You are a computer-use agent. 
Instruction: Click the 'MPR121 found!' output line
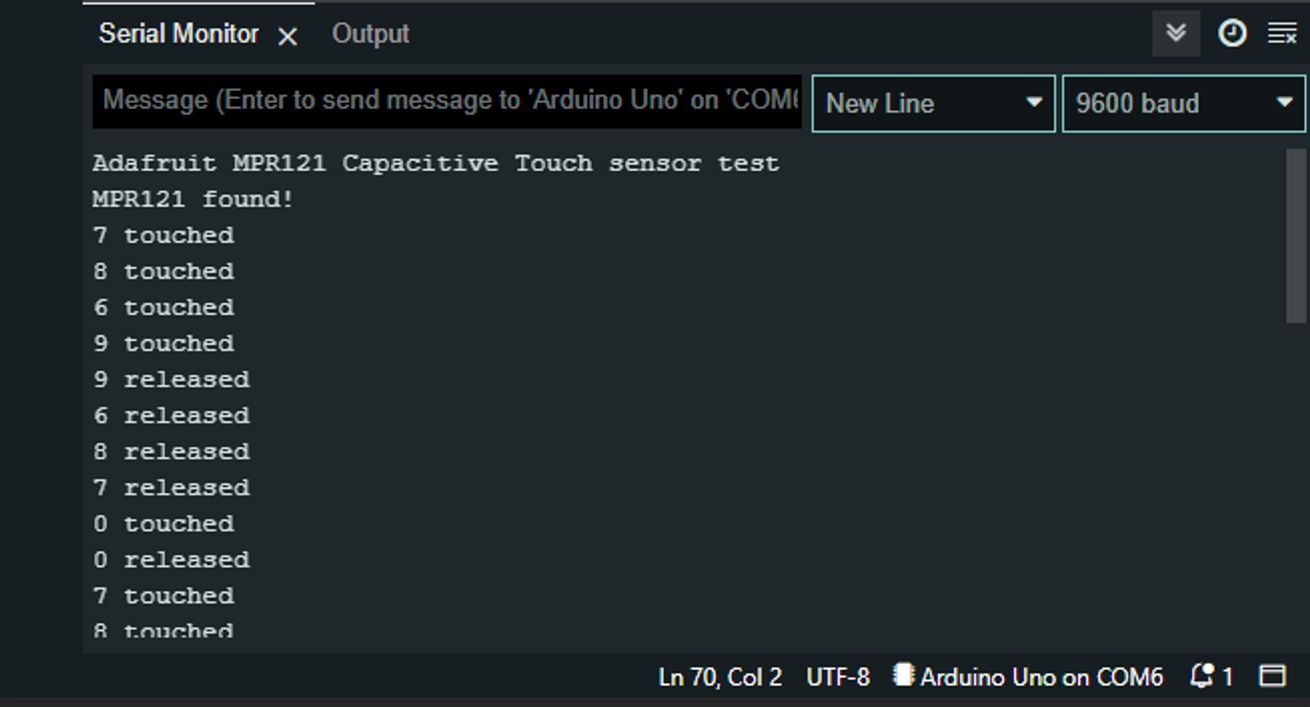click(x=193, y=199)
